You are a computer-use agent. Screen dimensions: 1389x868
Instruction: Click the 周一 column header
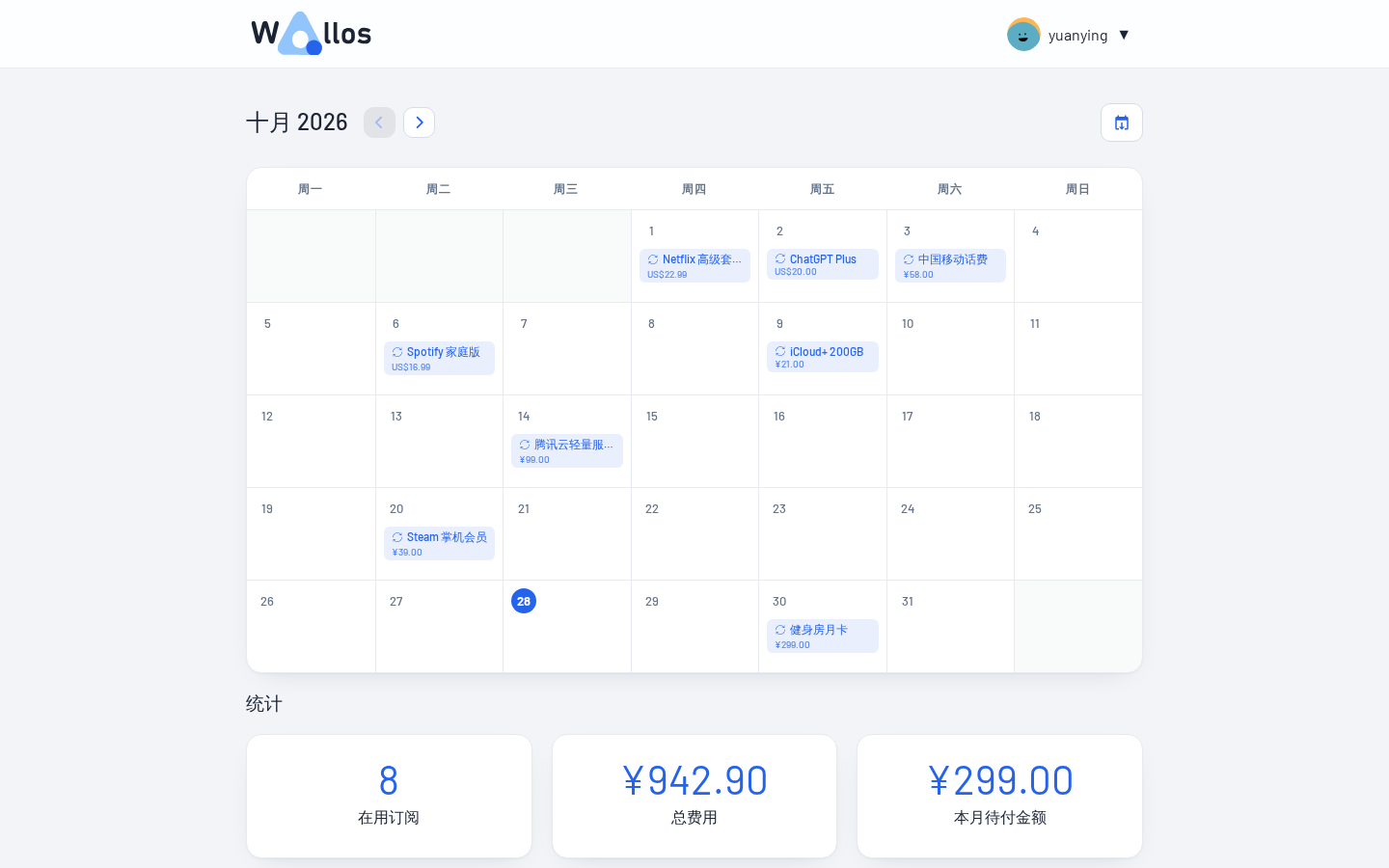[x=311, y=189]
